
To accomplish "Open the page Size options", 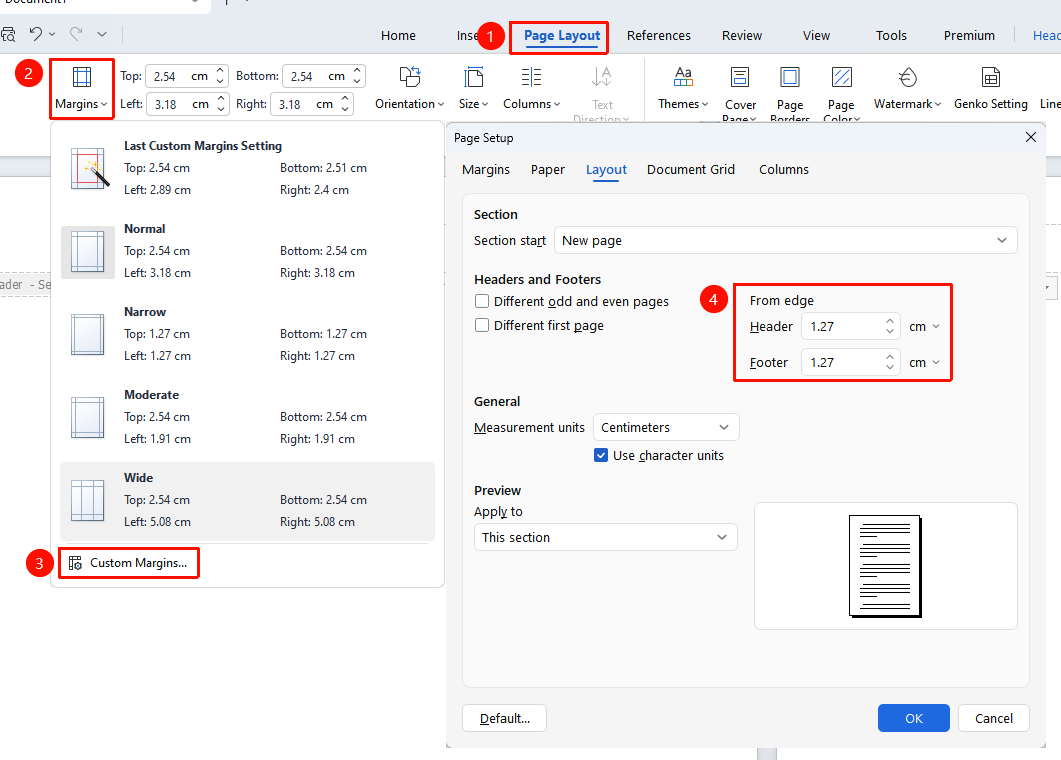I will tap(473, 89).
